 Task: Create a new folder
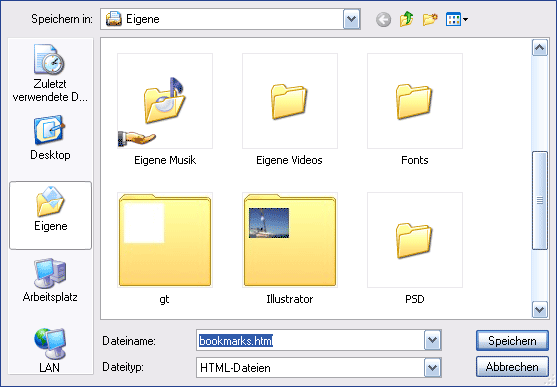(430, 20)
